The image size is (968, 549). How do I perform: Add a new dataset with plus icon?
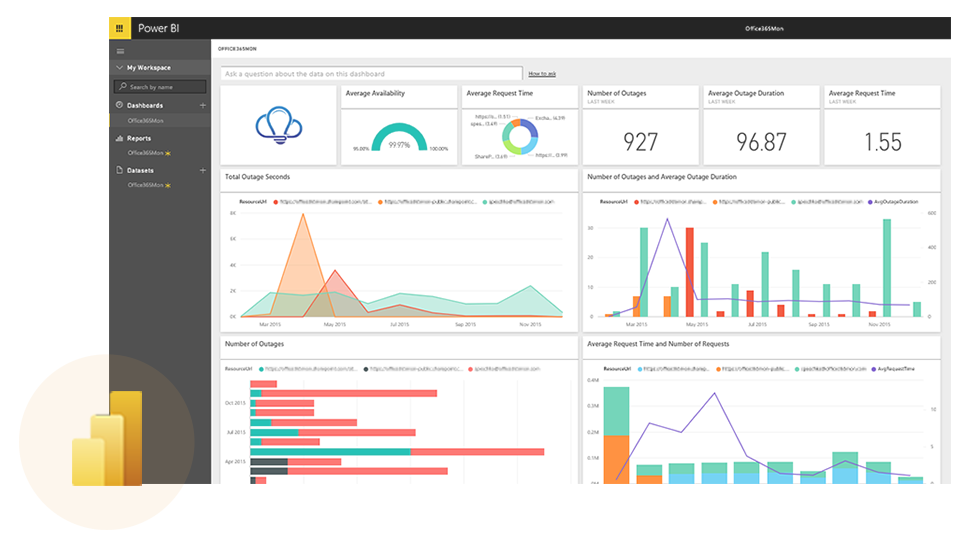pos(202,170)
